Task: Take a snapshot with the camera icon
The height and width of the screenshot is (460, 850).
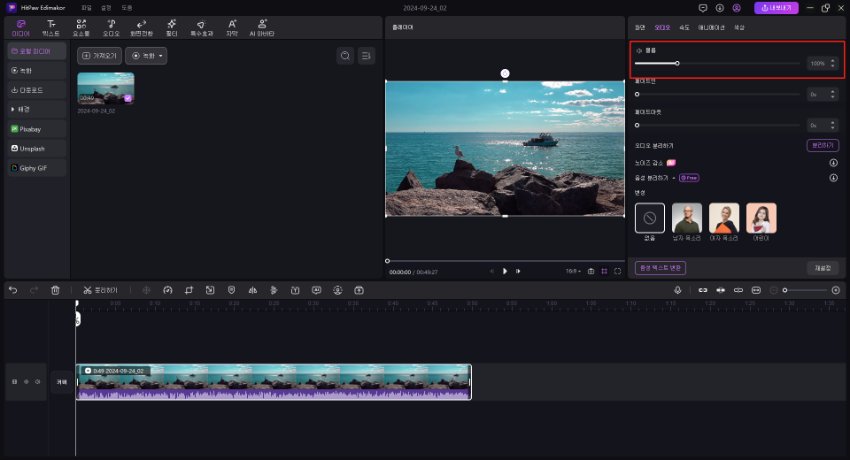Action: 591,271
